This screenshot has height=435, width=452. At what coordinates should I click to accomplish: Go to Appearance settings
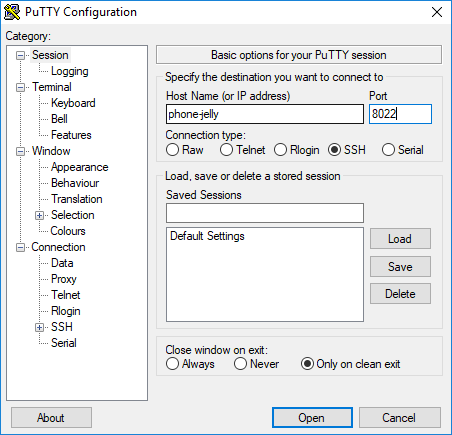pyautogui.click(x=80, y=167)
